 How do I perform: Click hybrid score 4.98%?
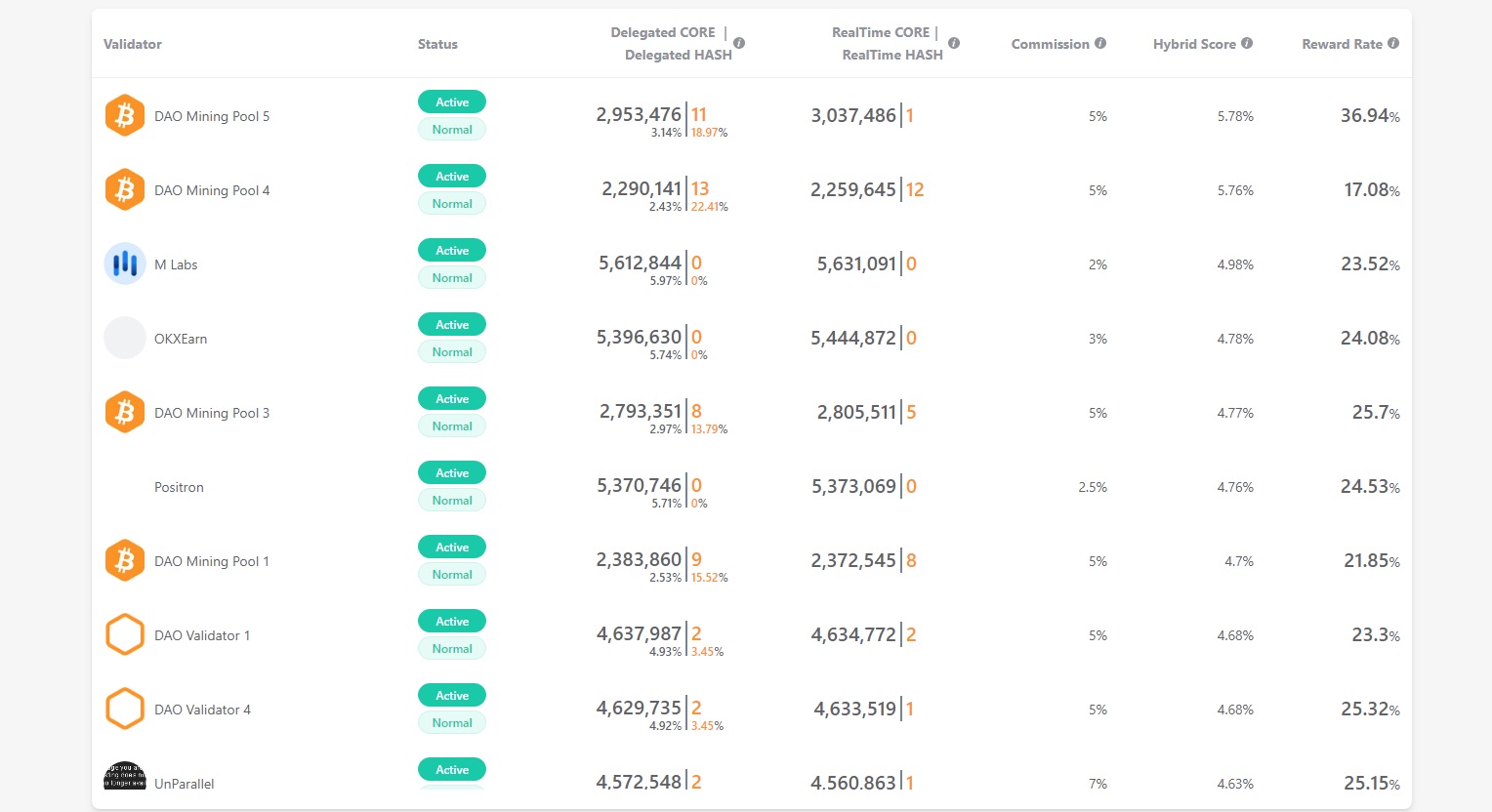point(1235,264)
